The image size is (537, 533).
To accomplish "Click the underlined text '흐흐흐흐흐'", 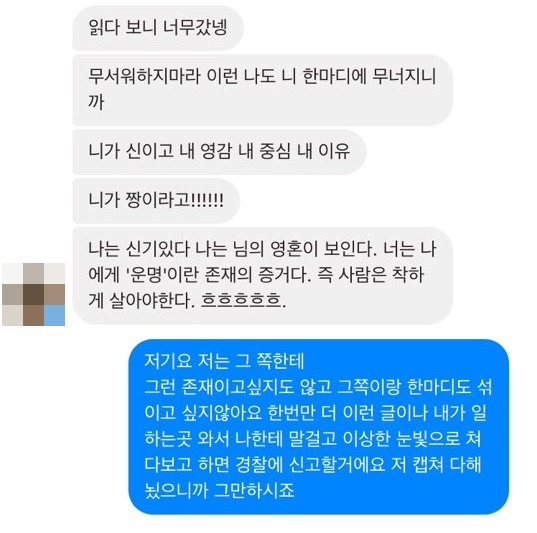I will click(x=241, y=300).
